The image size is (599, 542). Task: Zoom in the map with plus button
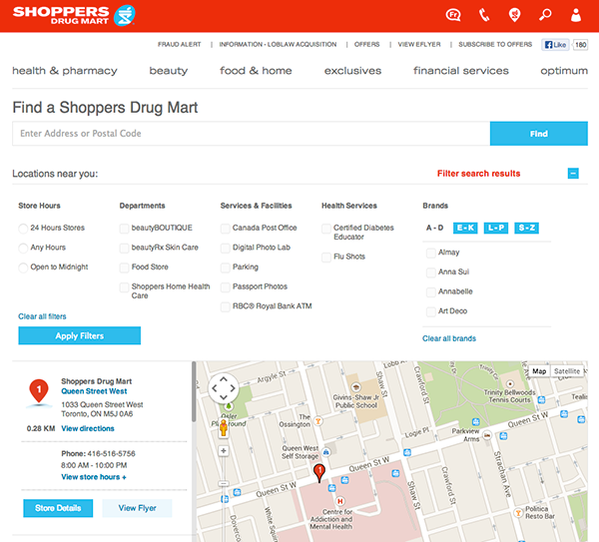tap(223, 451)
